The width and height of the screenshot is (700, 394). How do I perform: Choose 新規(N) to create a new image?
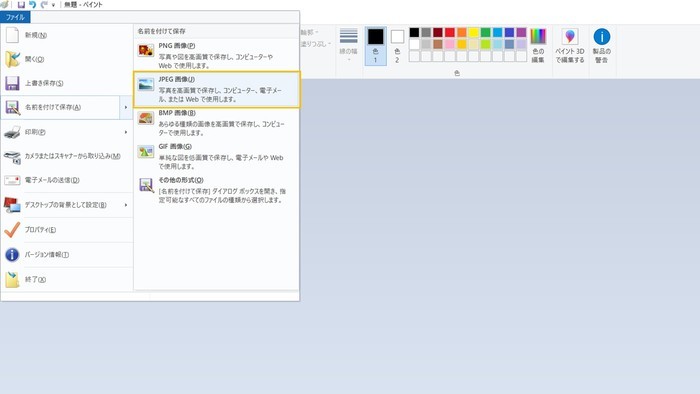[67, 35]
